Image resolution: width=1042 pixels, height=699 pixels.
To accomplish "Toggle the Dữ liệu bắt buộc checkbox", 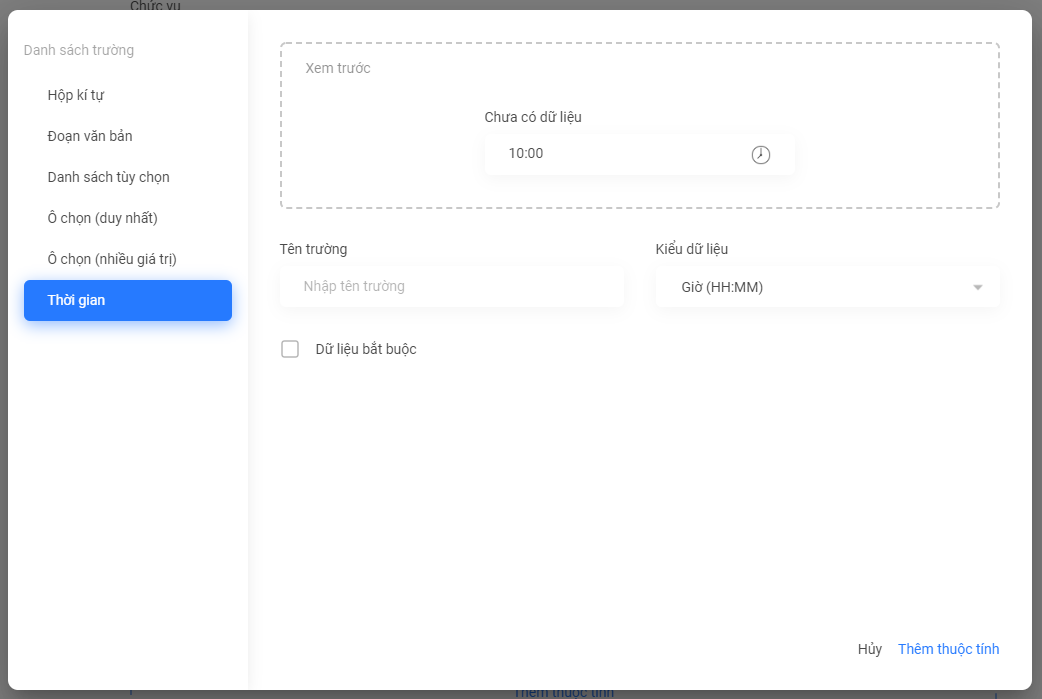I will (290, 349).
